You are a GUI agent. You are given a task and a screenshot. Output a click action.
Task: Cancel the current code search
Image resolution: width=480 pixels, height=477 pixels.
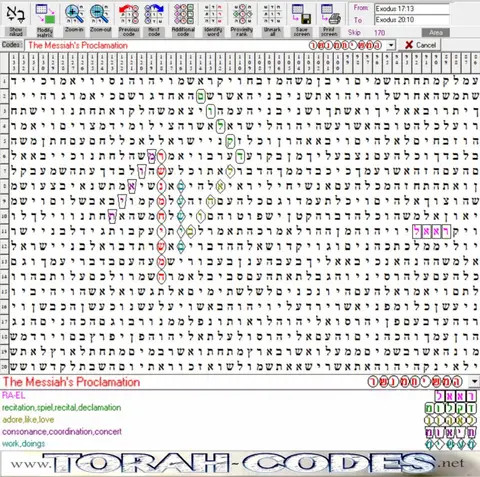[420, 45]
